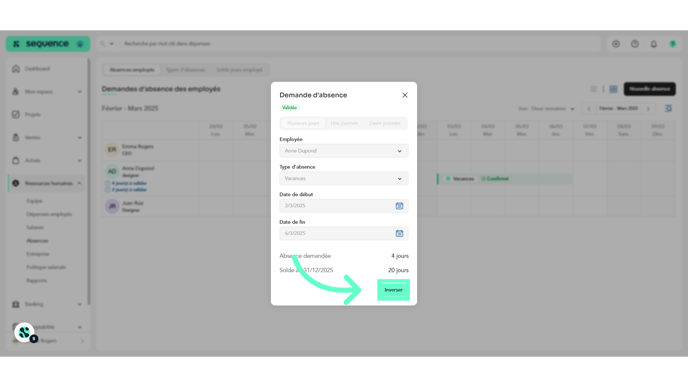Open the Type d'absence dropdown showing Vacances

344,179
